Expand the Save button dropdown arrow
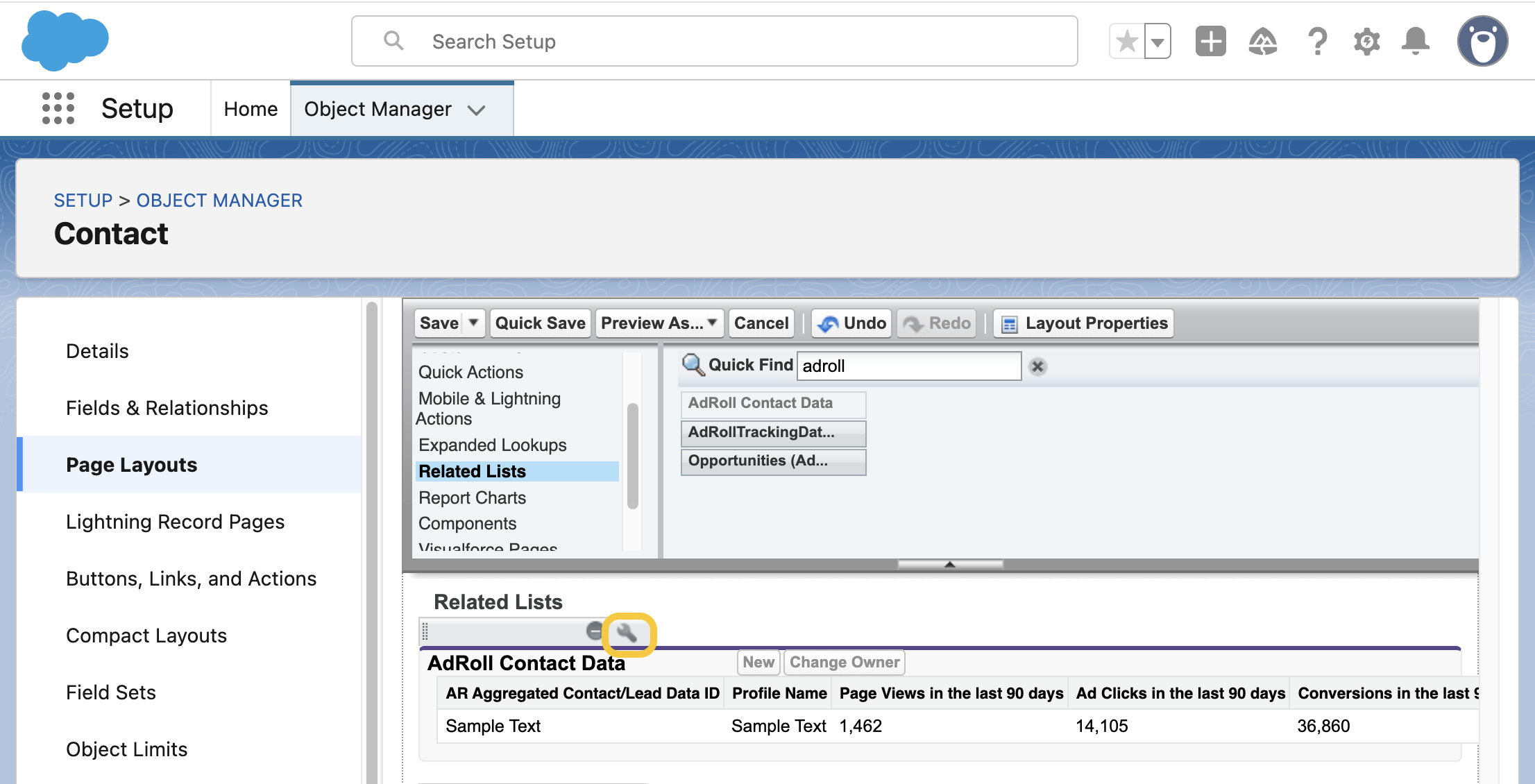Image resolution: width=1535 pixels, height=784 pixels. point(473,323)
